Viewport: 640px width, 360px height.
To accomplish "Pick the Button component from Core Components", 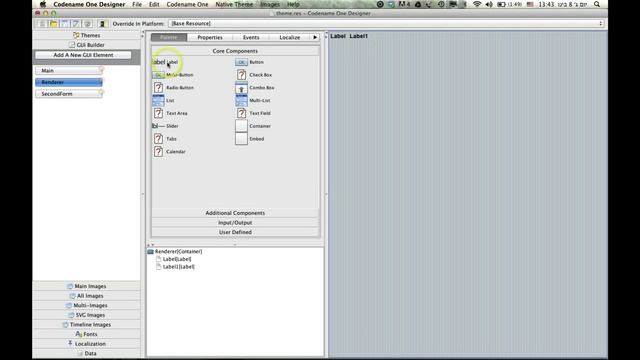I will coord(250,62).
